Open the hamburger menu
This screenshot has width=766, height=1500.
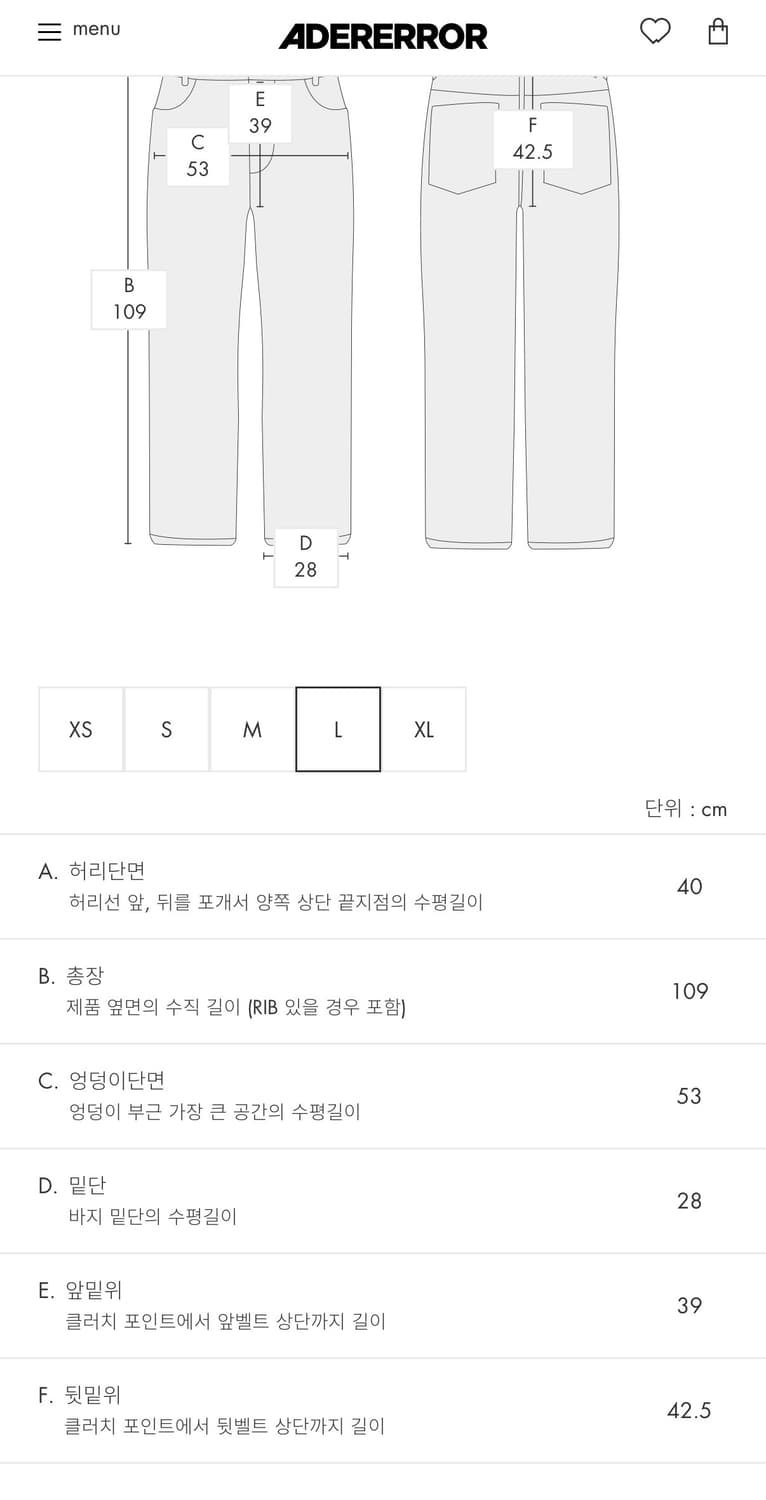(x=48, y=31)
